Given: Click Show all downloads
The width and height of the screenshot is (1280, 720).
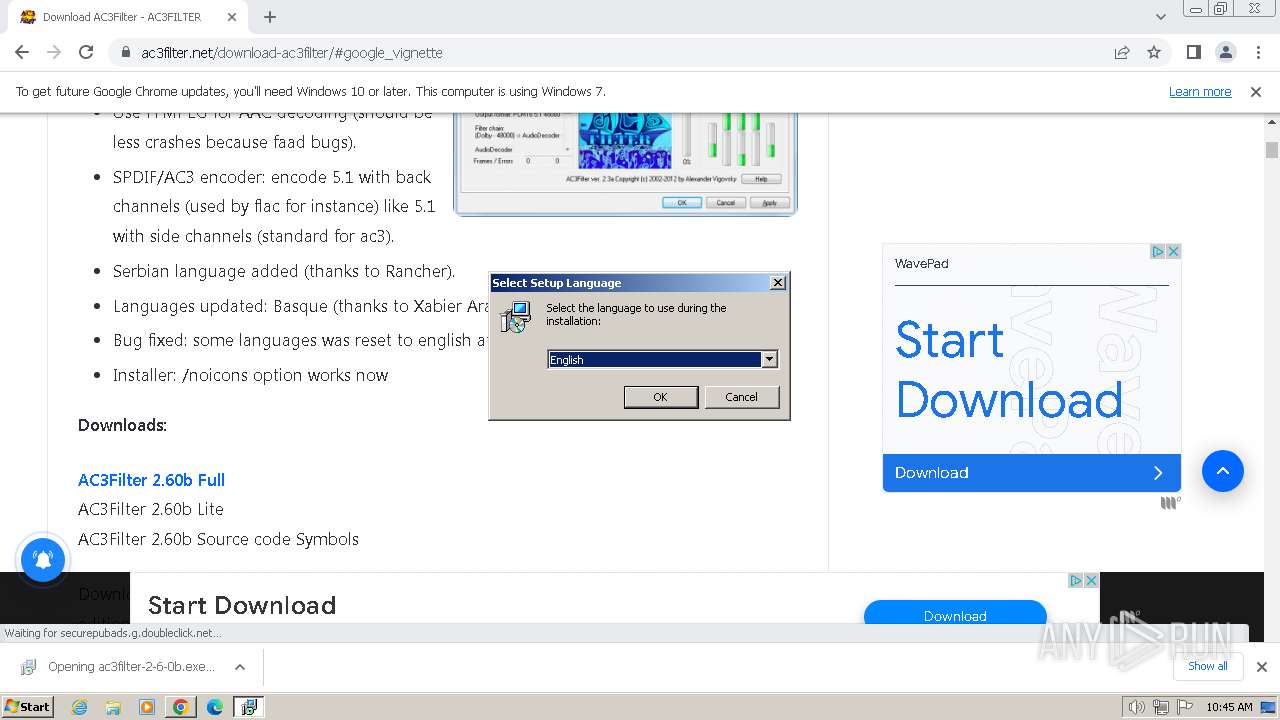Looking at the screenshot, I should pyautogui.click(x=1207, y=666).
